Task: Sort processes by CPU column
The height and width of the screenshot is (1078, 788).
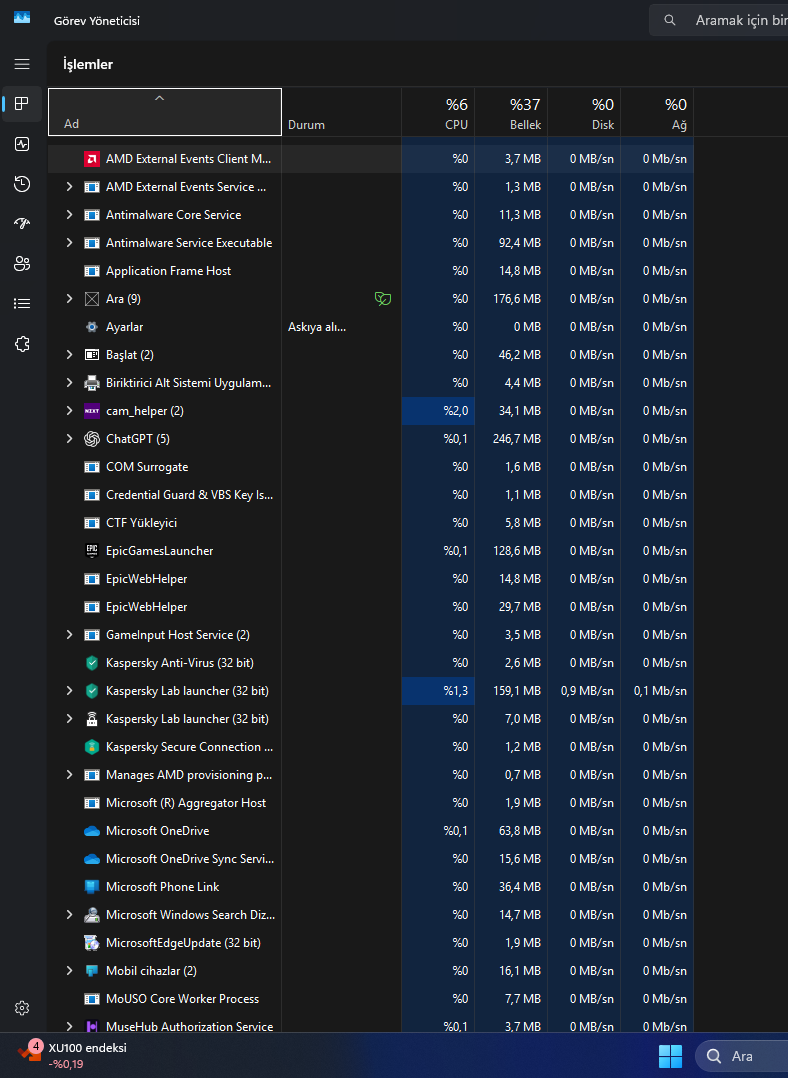Action: [438, 112]
